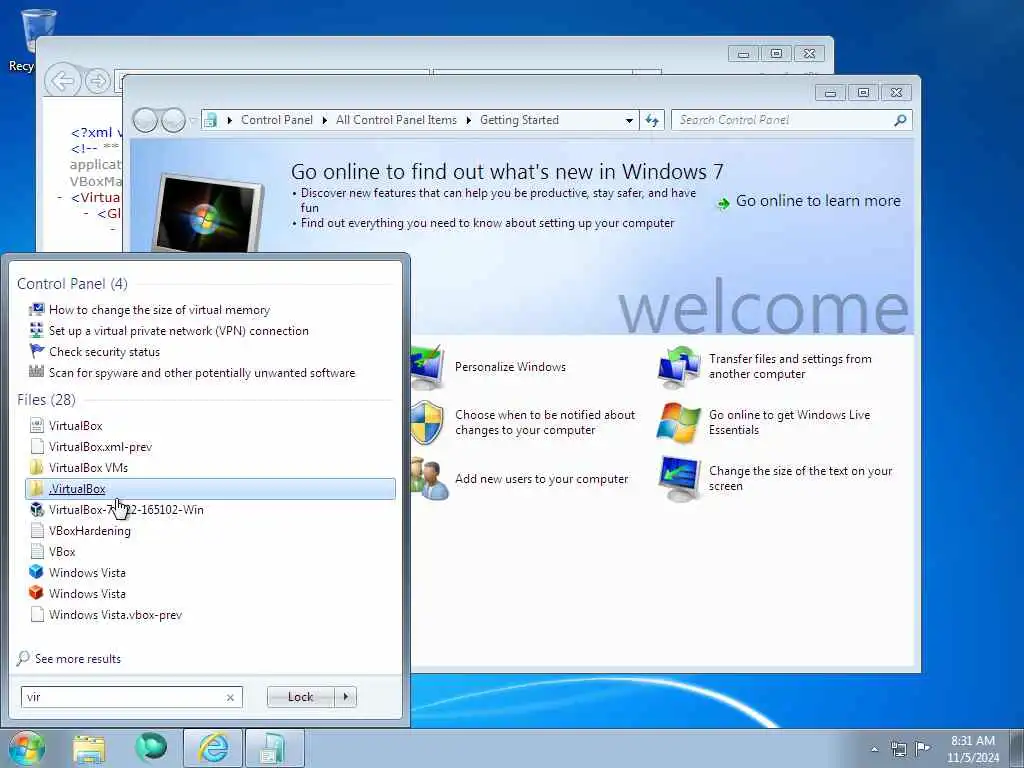1024x768 pixels.
Task: Go back in the Control Panel window
Action: (x=145, y=120)
